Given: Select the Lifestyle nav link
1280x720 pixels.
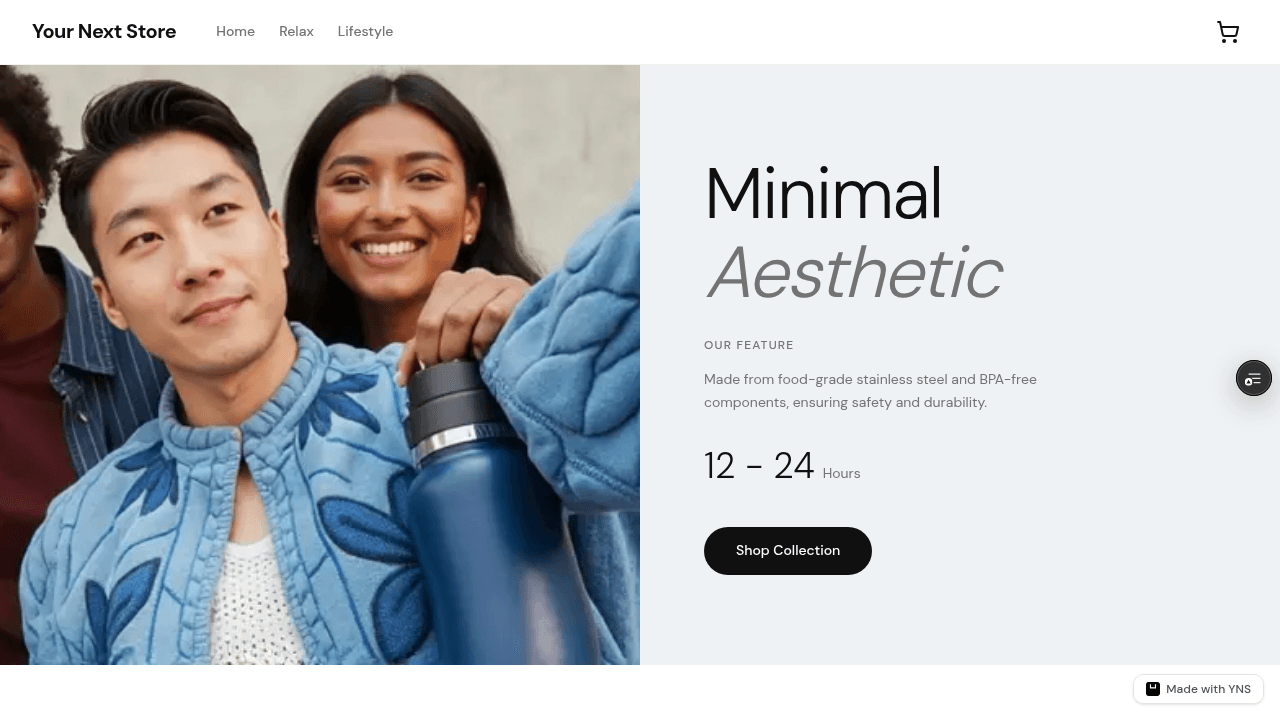Looking at the screenshot, I should click(x=365, y=32).
